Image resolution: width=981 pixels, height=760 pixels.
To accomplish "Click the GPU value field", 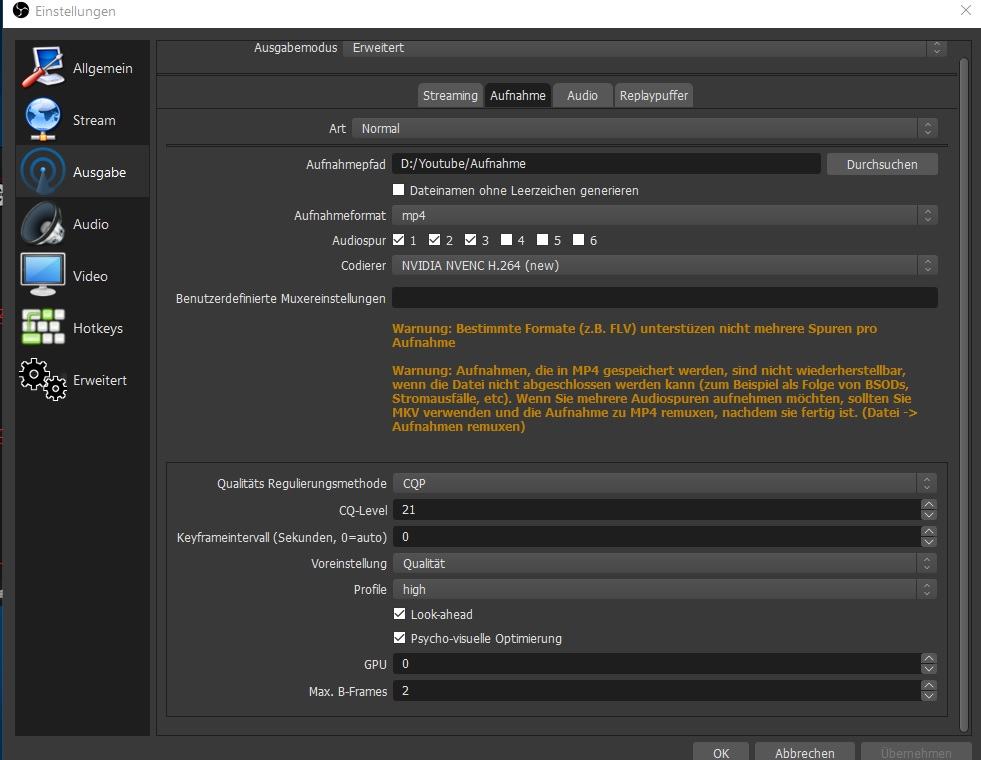I will point(657,664).
